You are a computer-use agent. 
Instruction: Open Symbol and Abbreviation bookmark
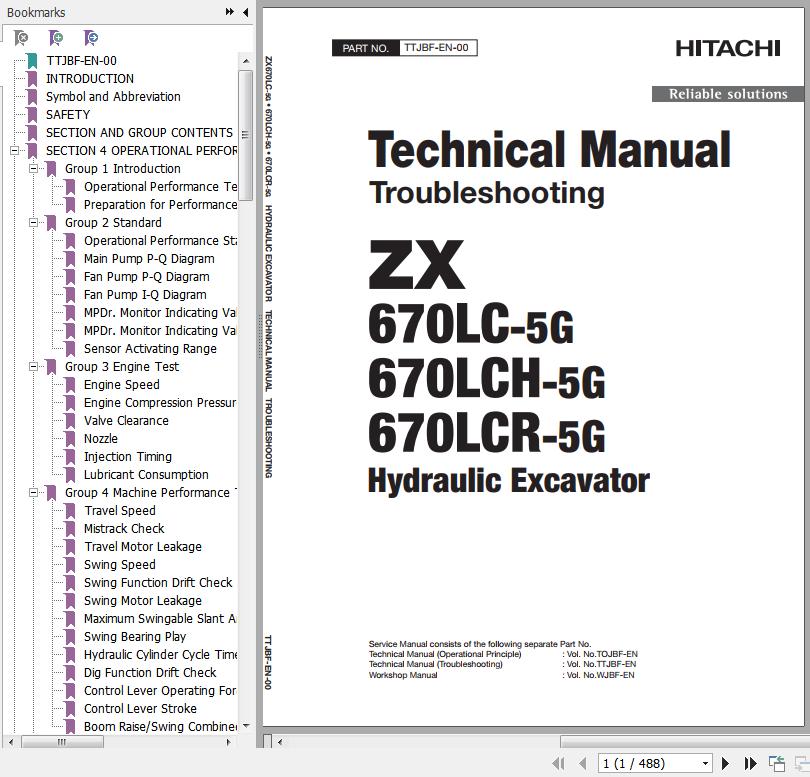click(x=113, y=97)
